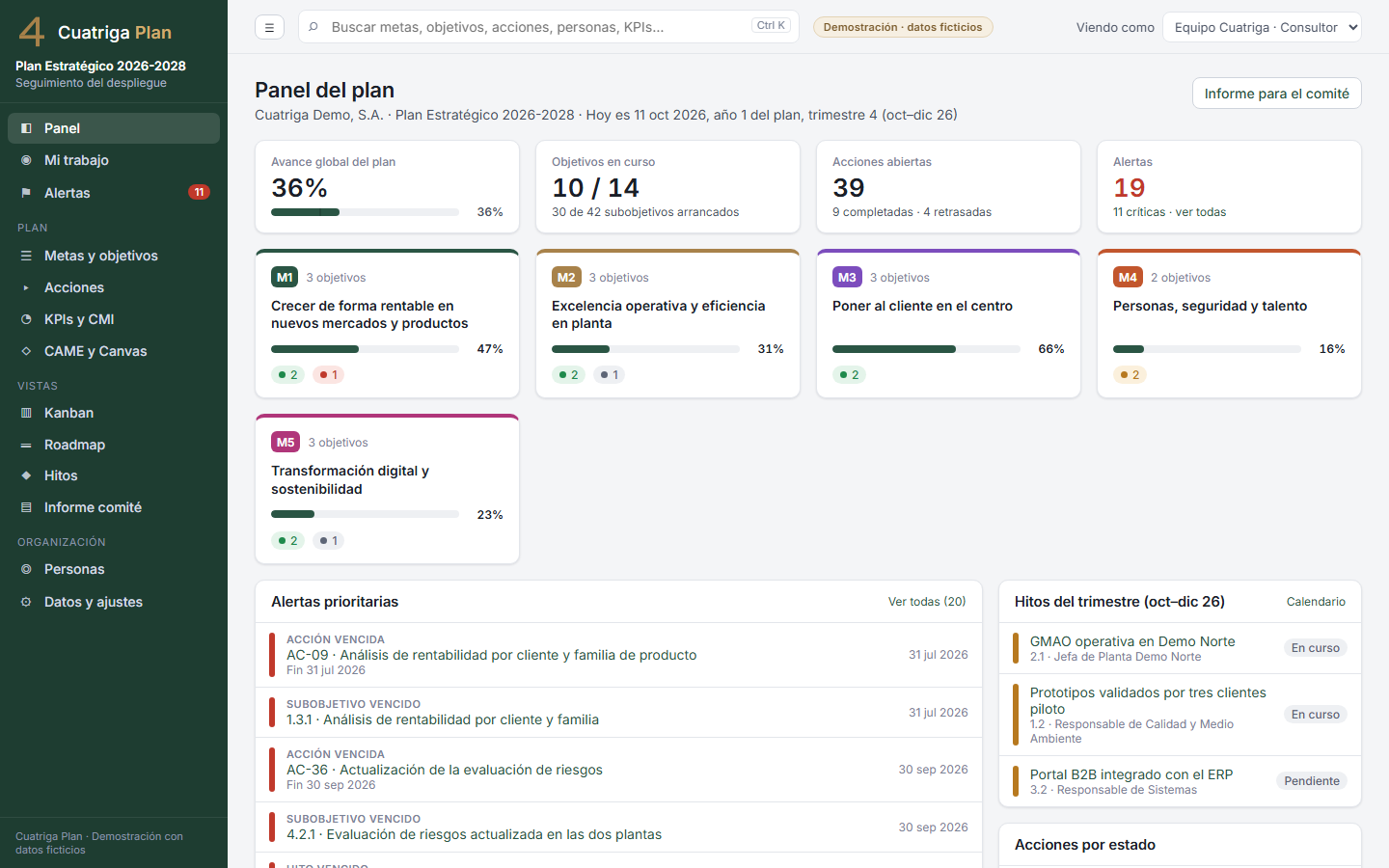The image size is (1389, 868).
Task: Open Kanban view from the sidebar
Action: coord(114,413)
